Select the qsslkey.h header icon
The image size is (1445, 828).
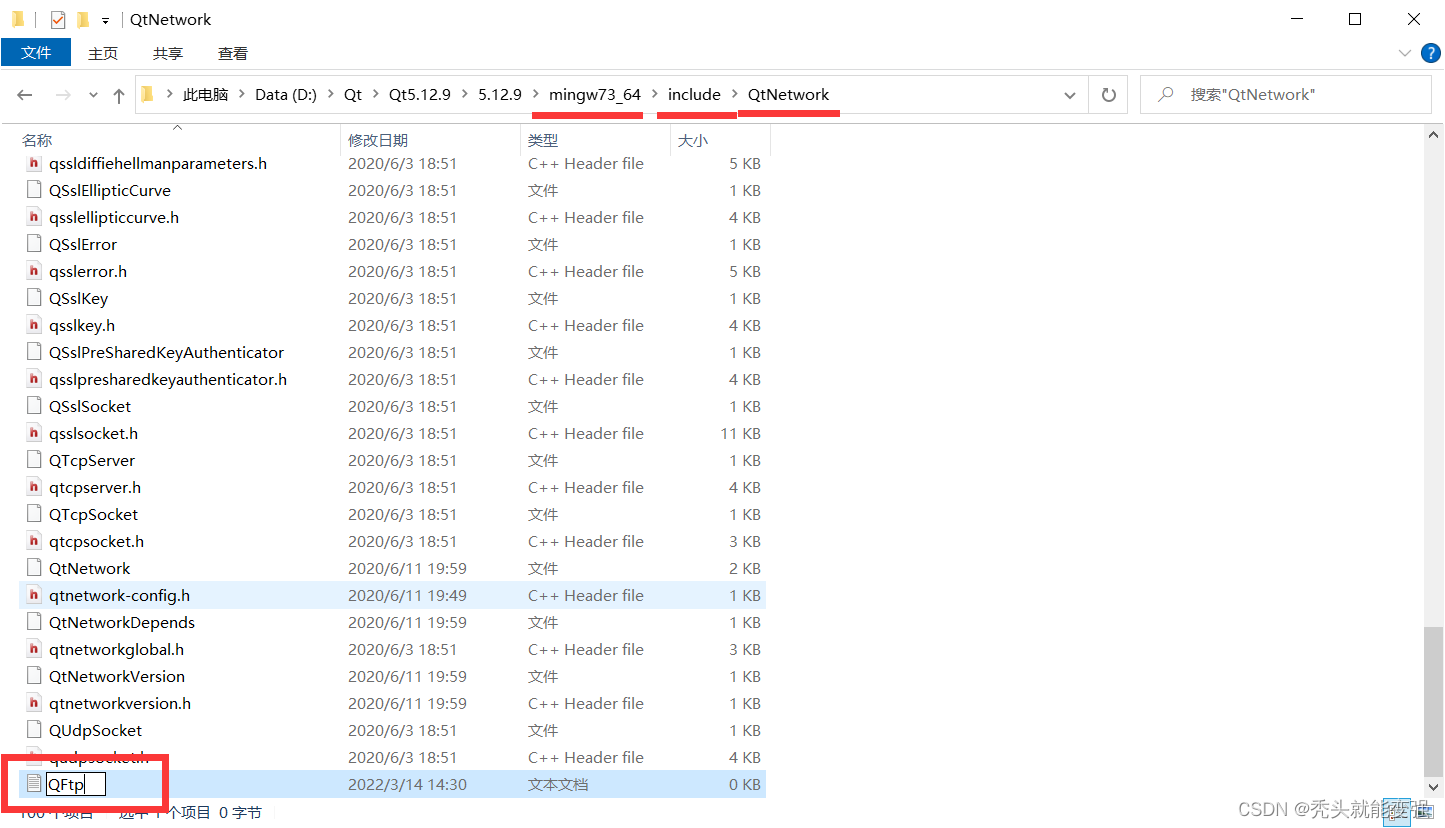35,326
